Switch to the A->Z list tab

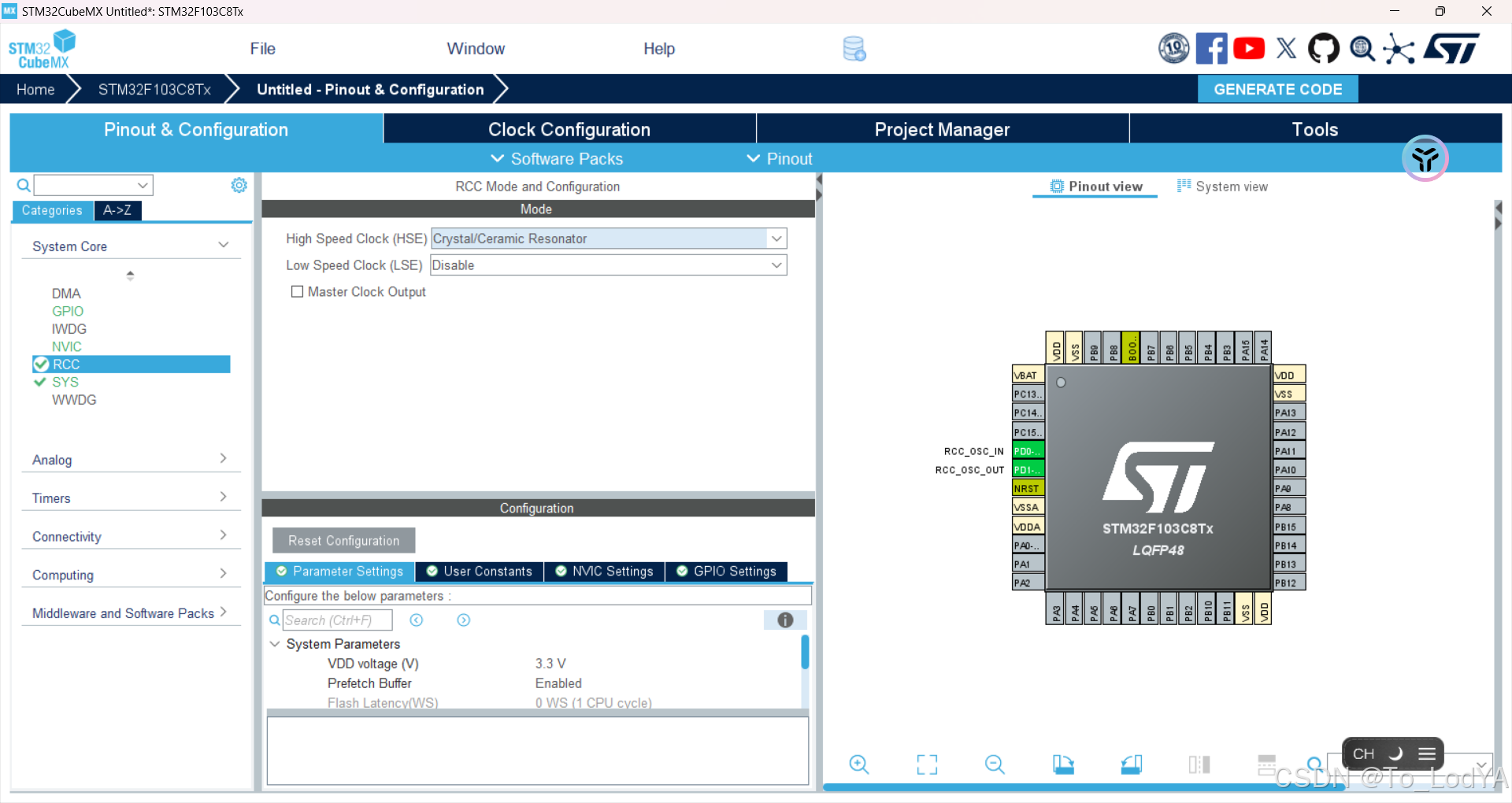point(117,210)
